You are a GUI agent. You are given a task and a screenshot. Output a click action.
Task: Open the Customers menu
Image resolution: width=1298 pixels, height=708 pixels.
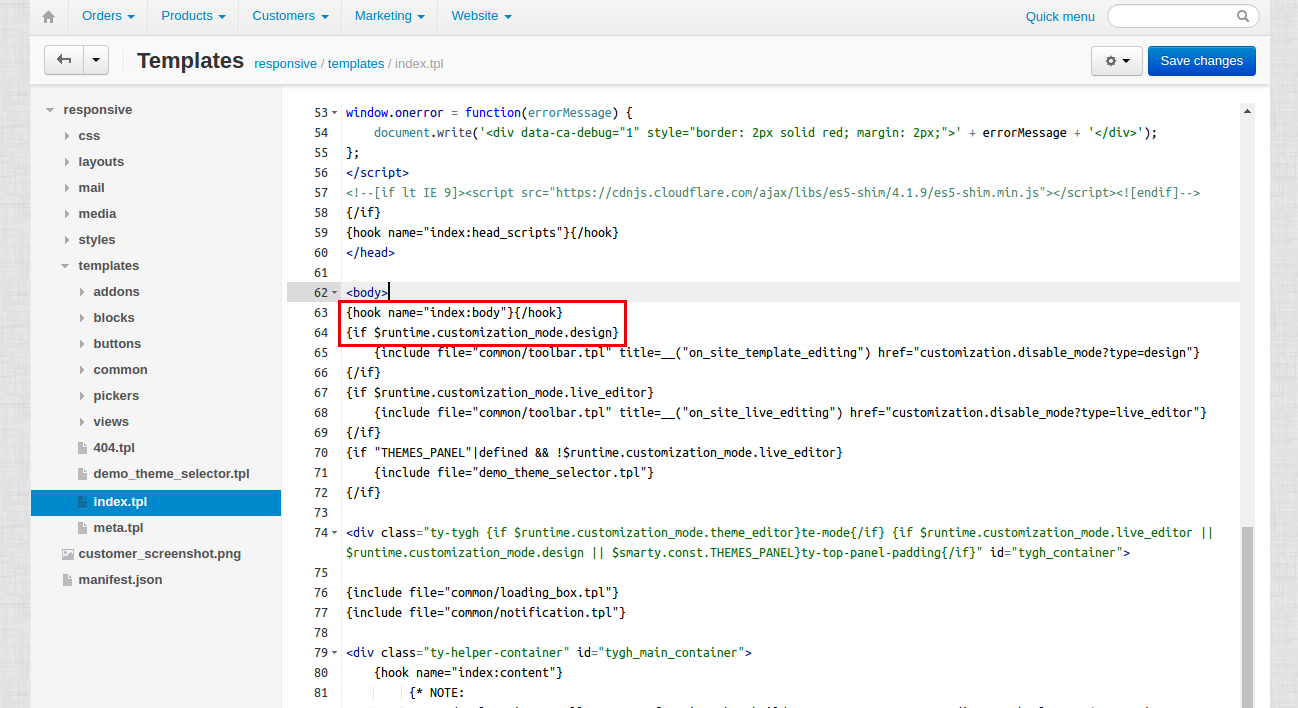click(290, 16)
